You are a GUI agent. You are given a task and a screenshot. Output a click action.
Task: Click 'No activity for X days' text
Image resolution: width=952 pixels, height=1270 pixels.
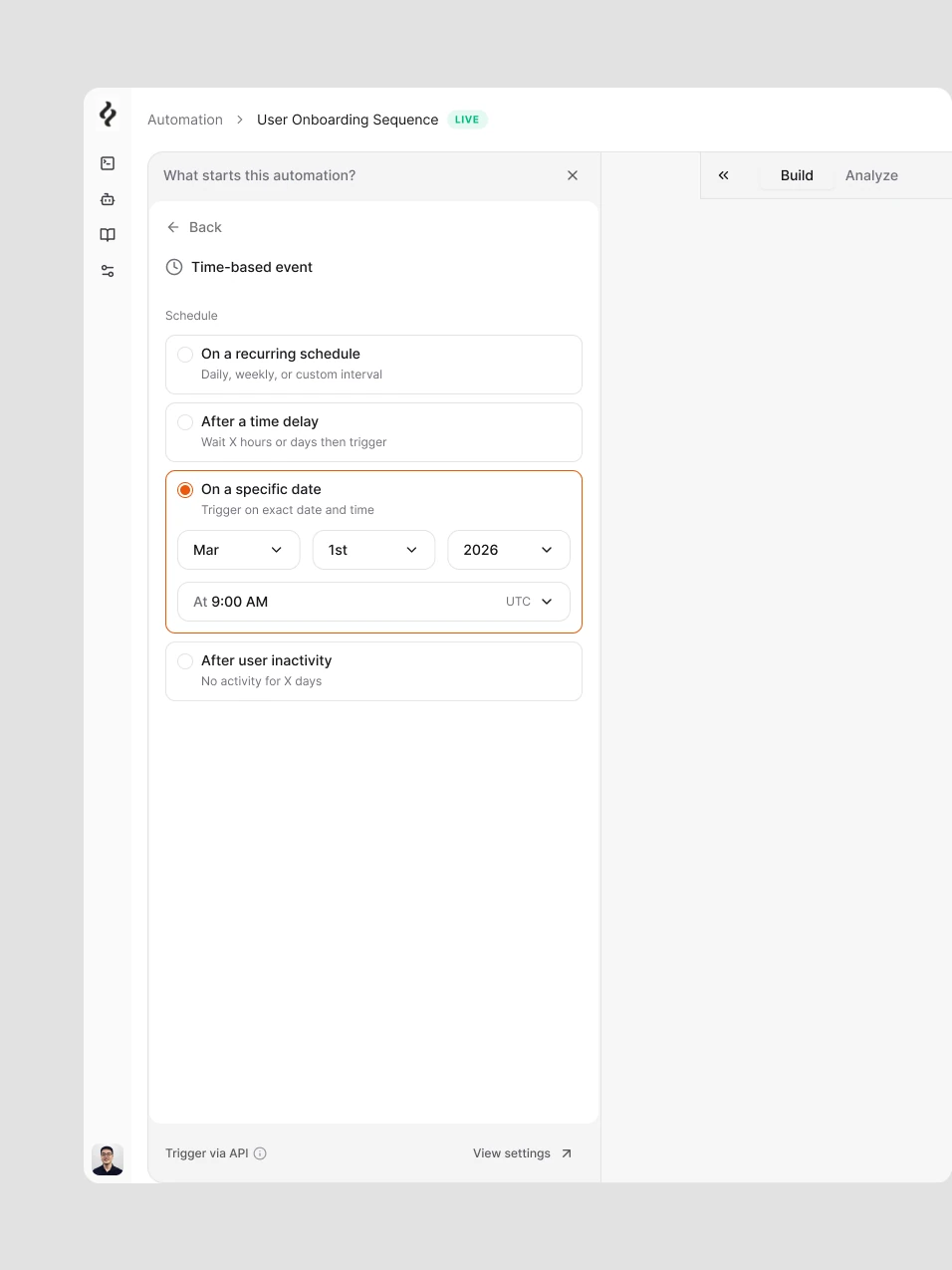tap(261, 681)
